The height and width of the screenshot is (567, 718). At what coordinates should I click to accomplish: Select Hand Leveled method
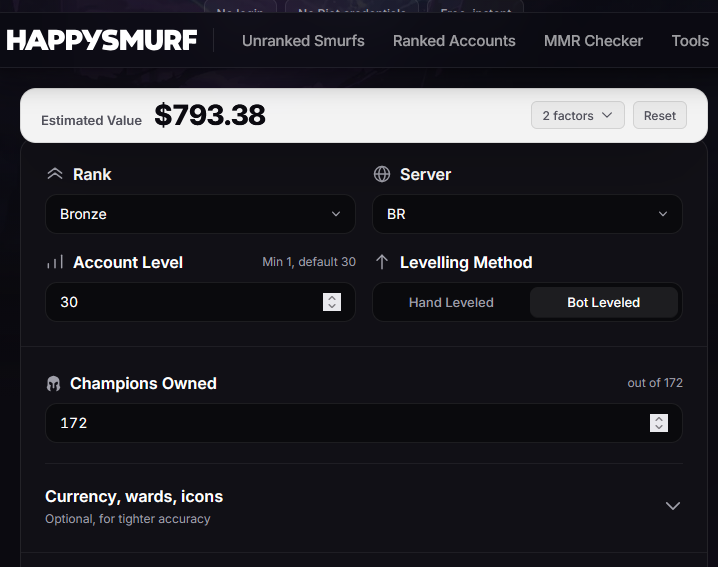pos(451,302)
